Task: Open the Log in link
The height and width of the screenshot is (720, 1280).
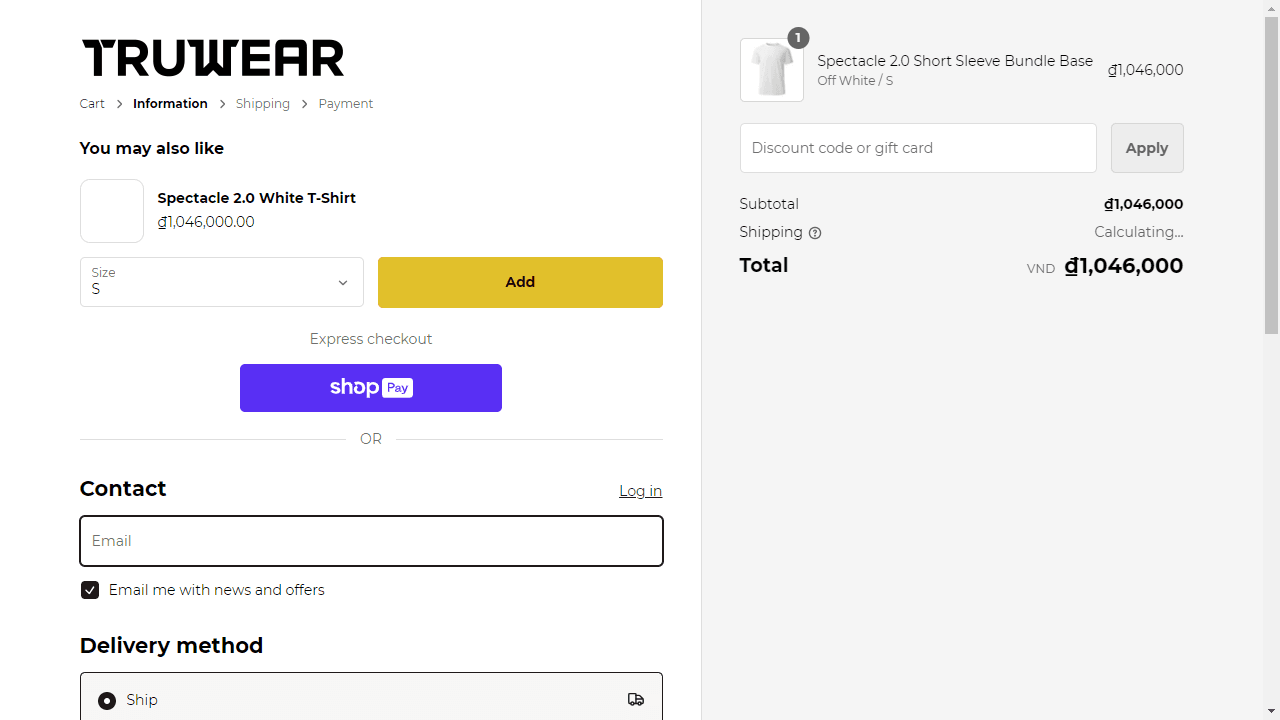Action: (x=640, y=491)
